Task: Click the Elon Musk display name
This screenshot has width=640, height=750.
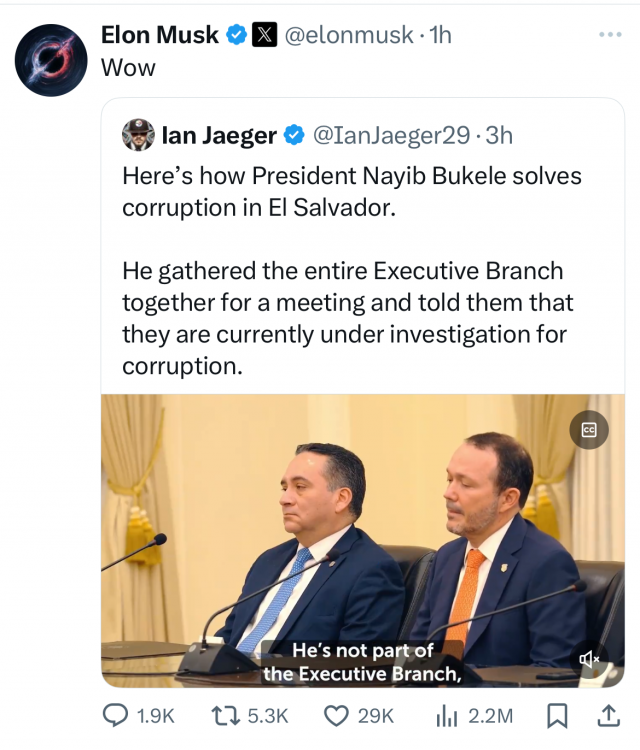Action: (160, 36)
